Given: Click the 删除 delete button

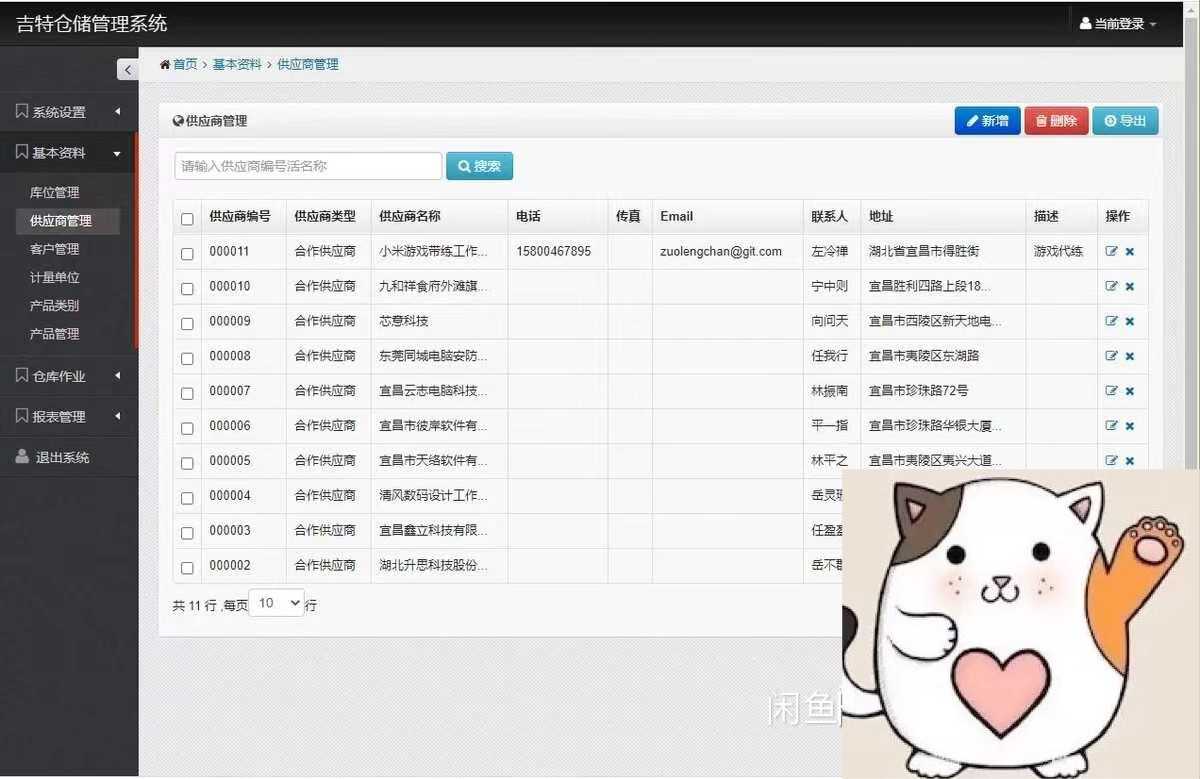Looking at the screenshot, I should click(1056, 121).
